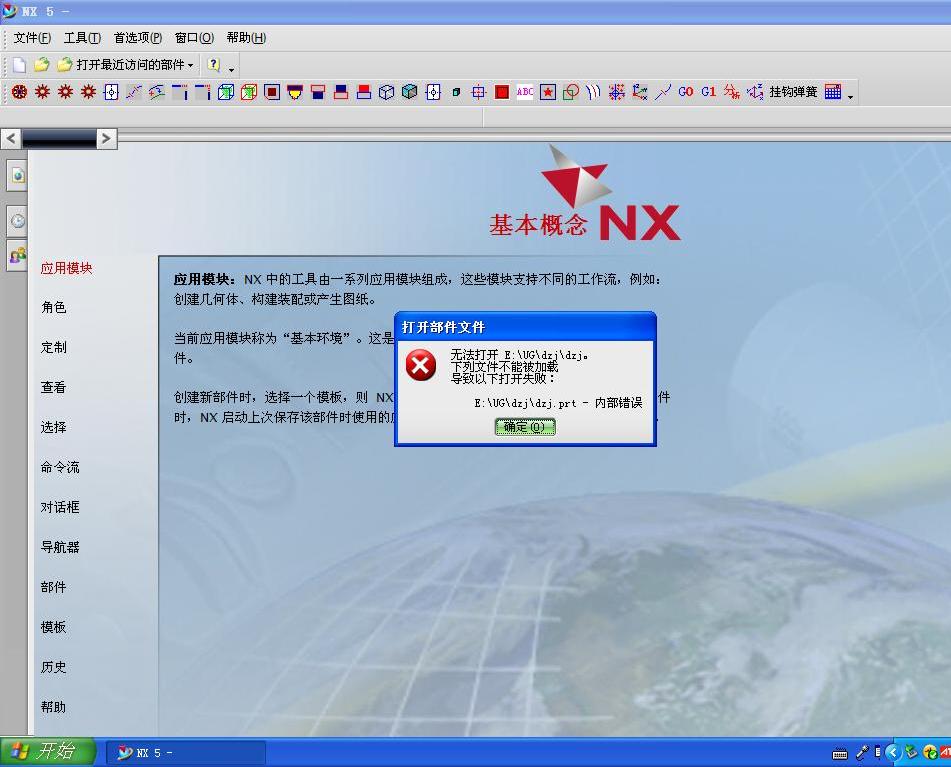Select the 角色 link
The width and height of the screenshot is (951, 767).
[x=53, y=307]
